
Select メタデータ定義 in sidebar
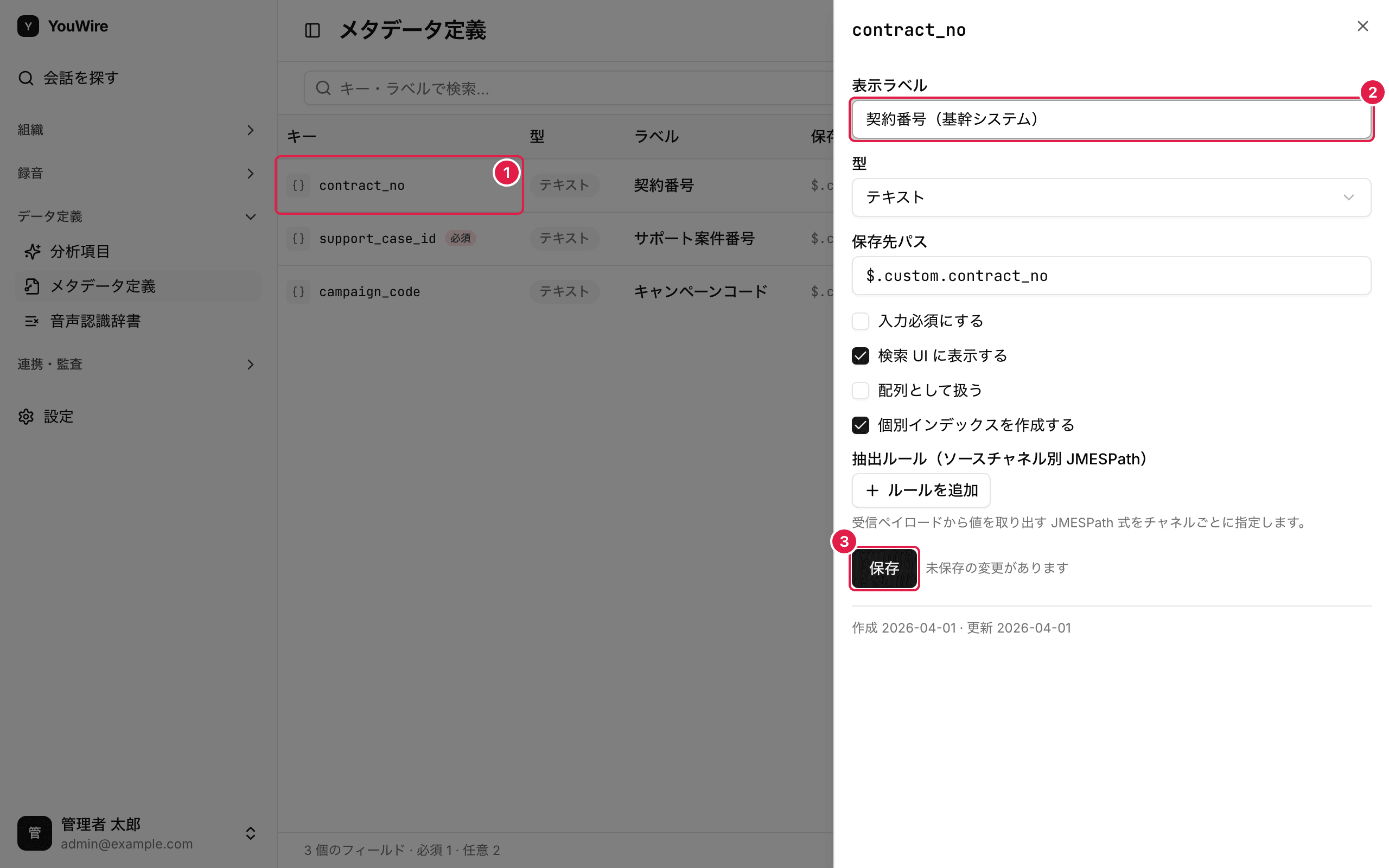[138, 286]
